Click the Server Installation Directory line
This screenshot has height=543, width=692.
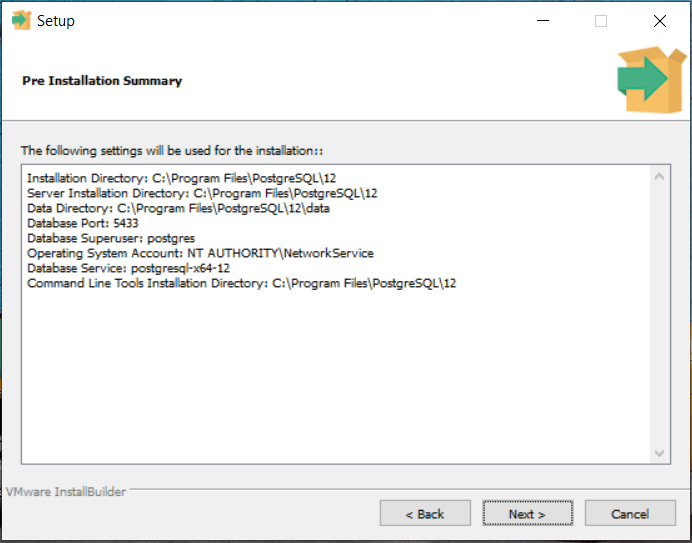pos(202,193)
